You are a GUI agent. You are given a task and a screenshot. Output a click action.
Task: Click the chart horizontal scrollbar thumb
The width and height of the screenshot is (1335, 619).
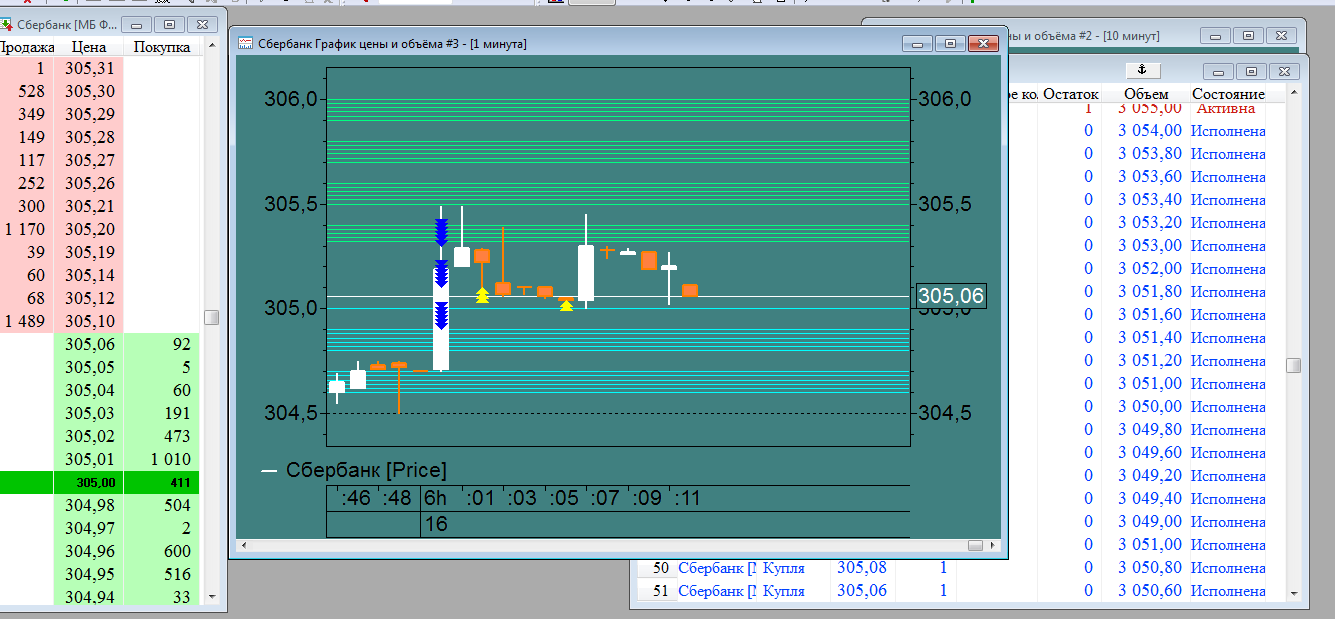pyautogui.click(x=976, y=546)
